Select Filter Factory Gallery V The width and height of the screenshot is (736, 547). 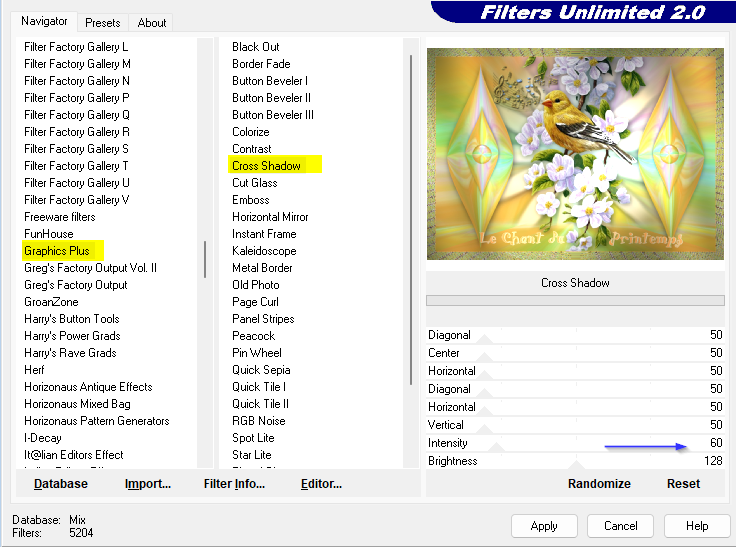coord(77,200)
